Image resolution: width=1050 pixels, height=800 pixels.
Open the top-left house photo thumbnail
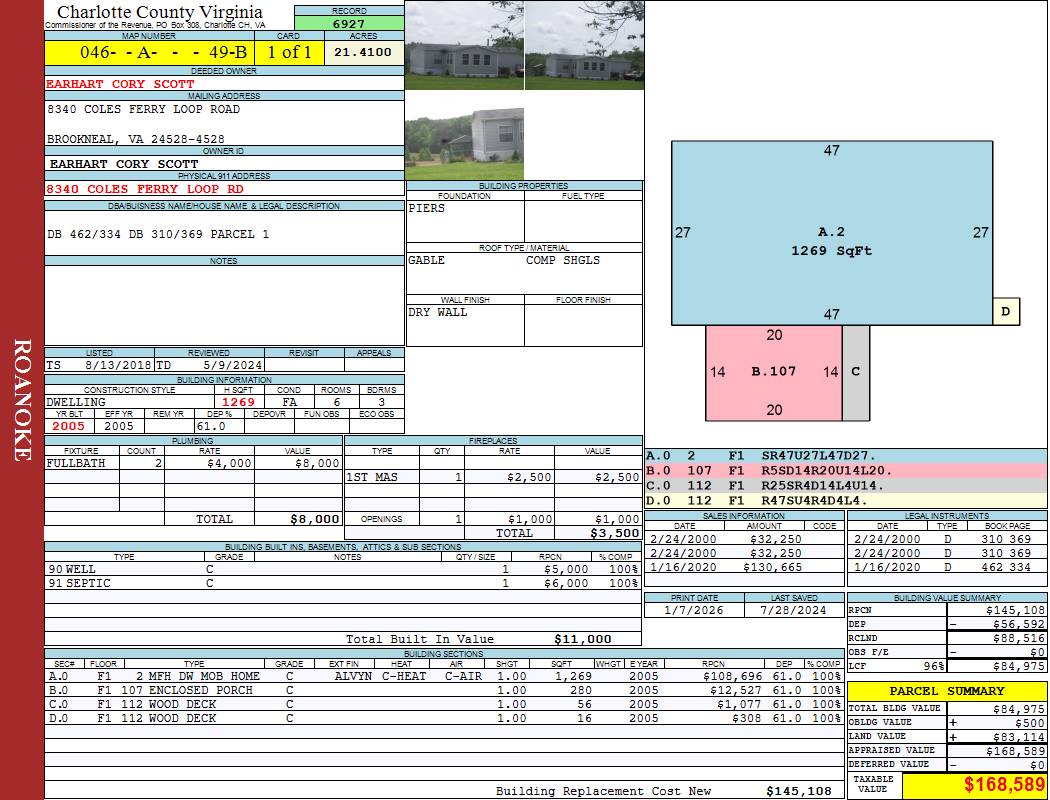coord(464,45)
